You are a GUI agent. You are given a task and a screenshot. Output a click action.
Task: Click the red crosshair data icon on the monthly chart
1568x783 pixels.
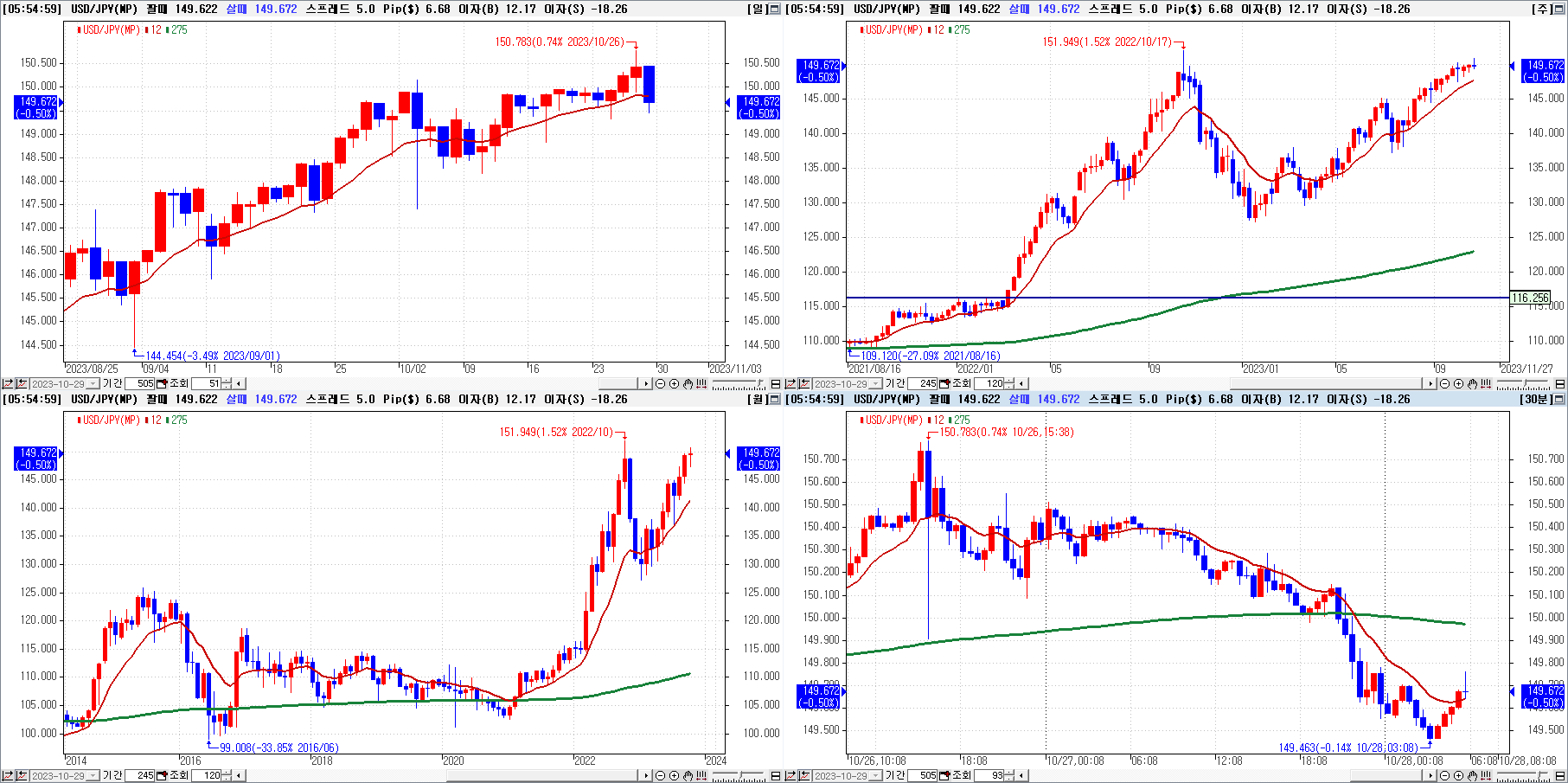coord(701,775)
